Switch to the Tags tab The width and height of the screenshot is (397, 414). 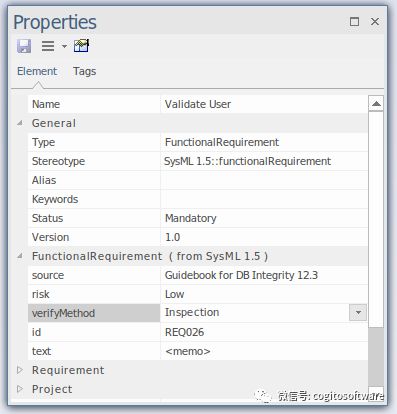click(85, 71)
